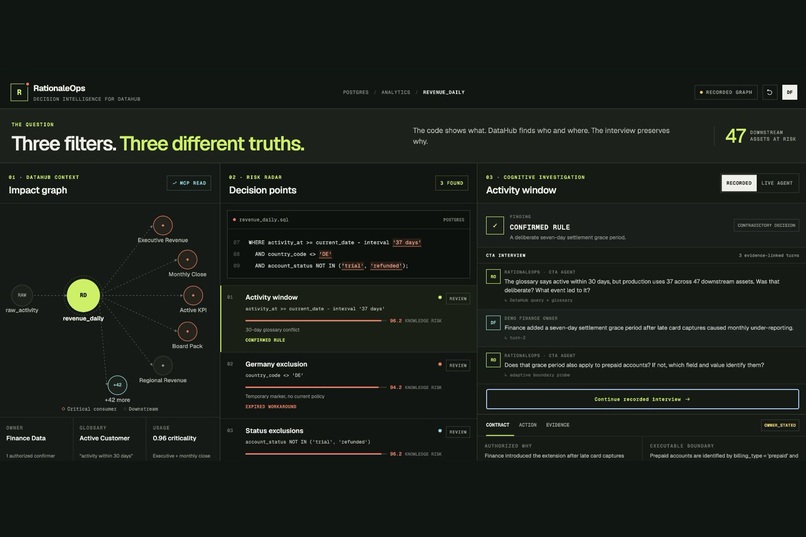The width and height of the screenshot is (806, 537).
Task: Expand the +42 more node
Action: click(117, 384)
